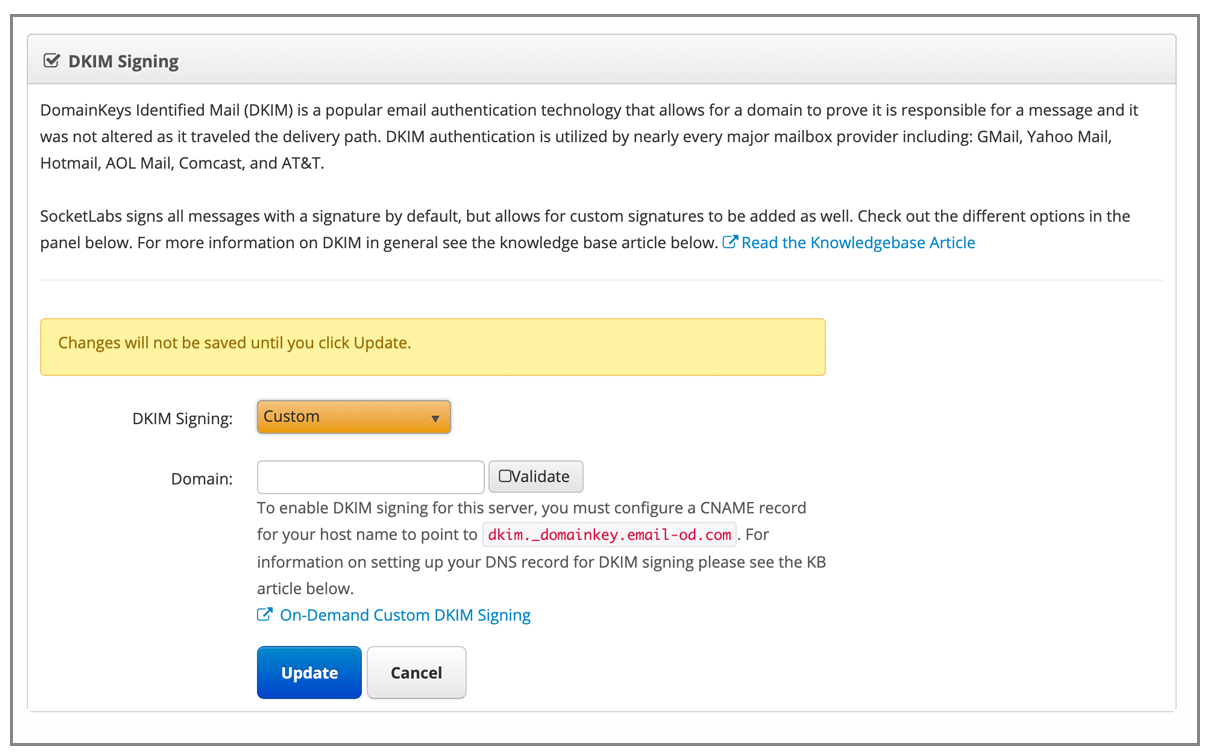Click the SocketLabs signature information paragraph
This screenshot has width=1212, height=756.
click(x=585, y=229)
